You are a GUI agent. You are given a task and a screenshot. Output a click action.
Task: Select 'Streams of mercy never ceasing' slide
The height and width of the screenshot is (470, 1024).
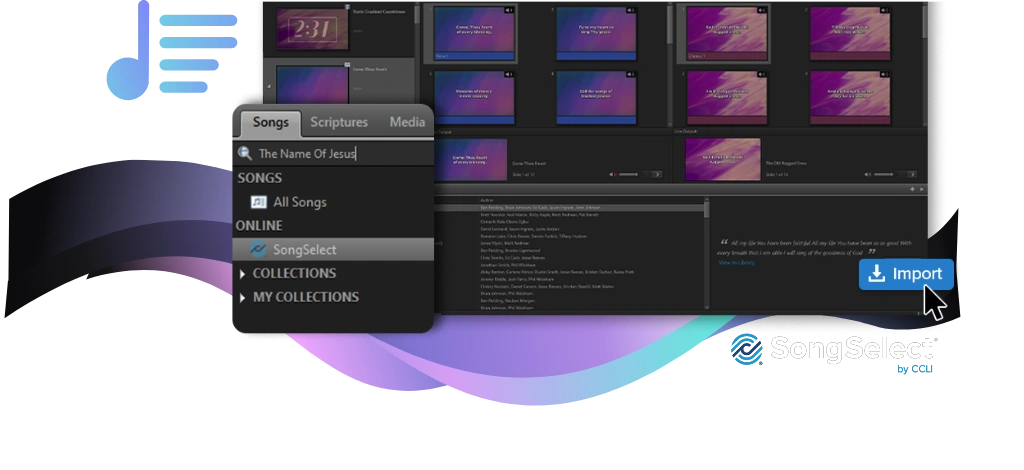pyautogui.click(x=474, y=98)
